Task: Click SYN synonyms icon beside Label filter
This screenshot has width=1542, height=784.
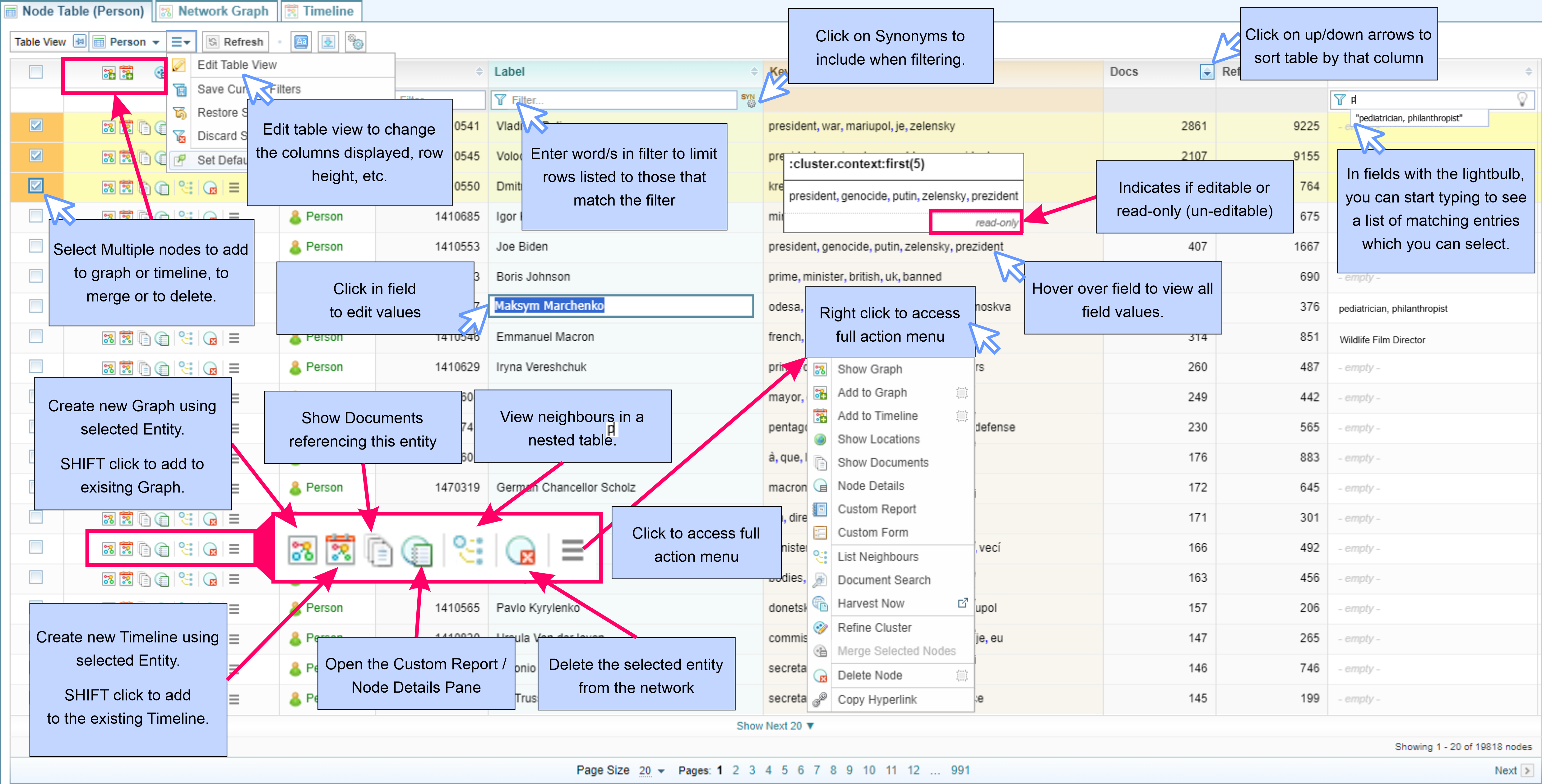Action: click(x=748, y=100)
